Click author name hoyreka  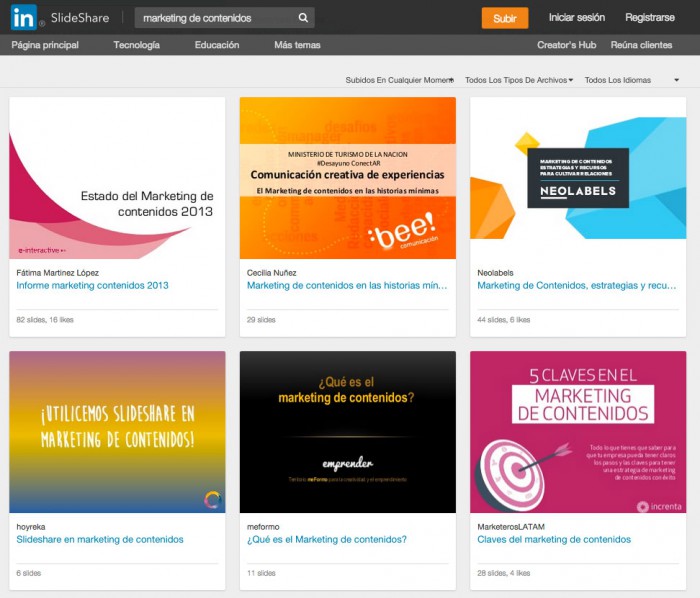(31, 527)
